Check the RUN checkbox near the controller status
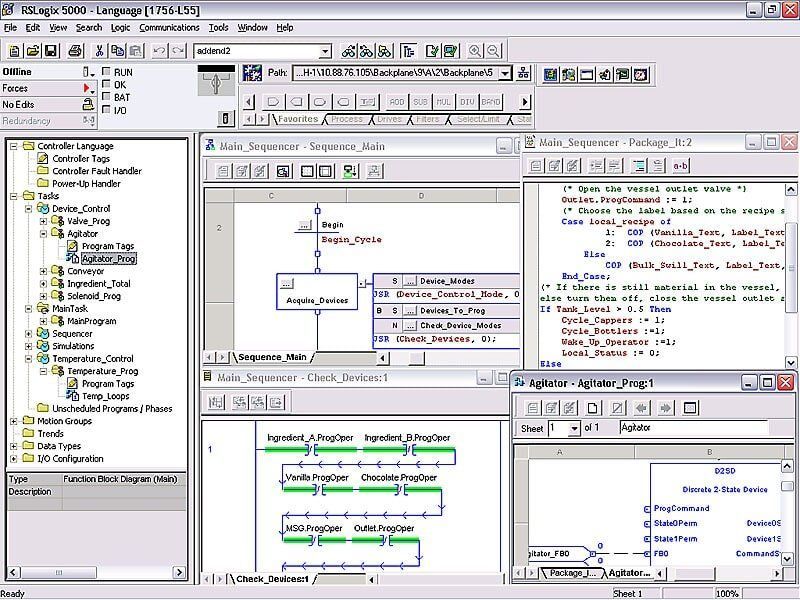 click(x=107, y=72)
